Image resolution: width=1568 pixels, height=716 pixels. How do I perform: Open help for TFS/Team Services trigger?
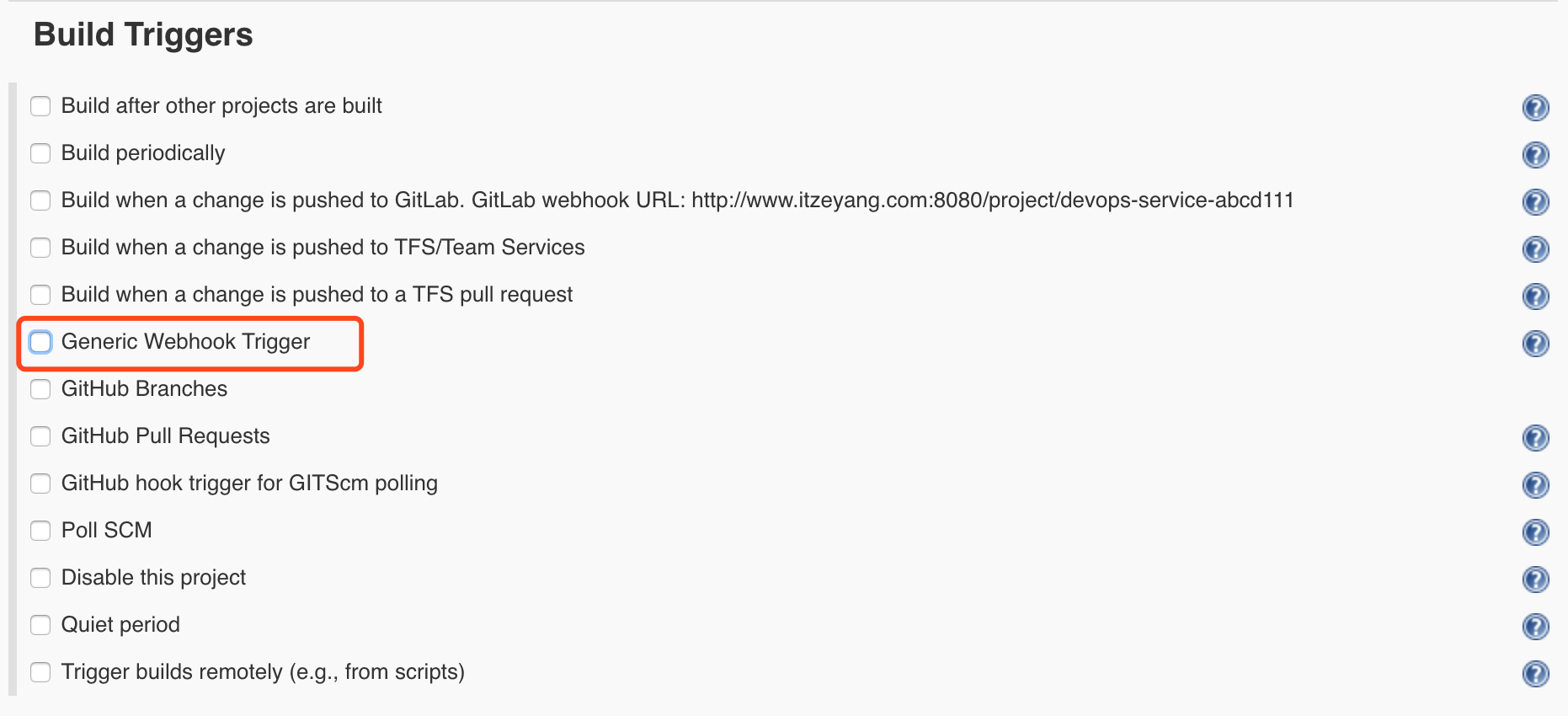click(x=1536, y=249)
